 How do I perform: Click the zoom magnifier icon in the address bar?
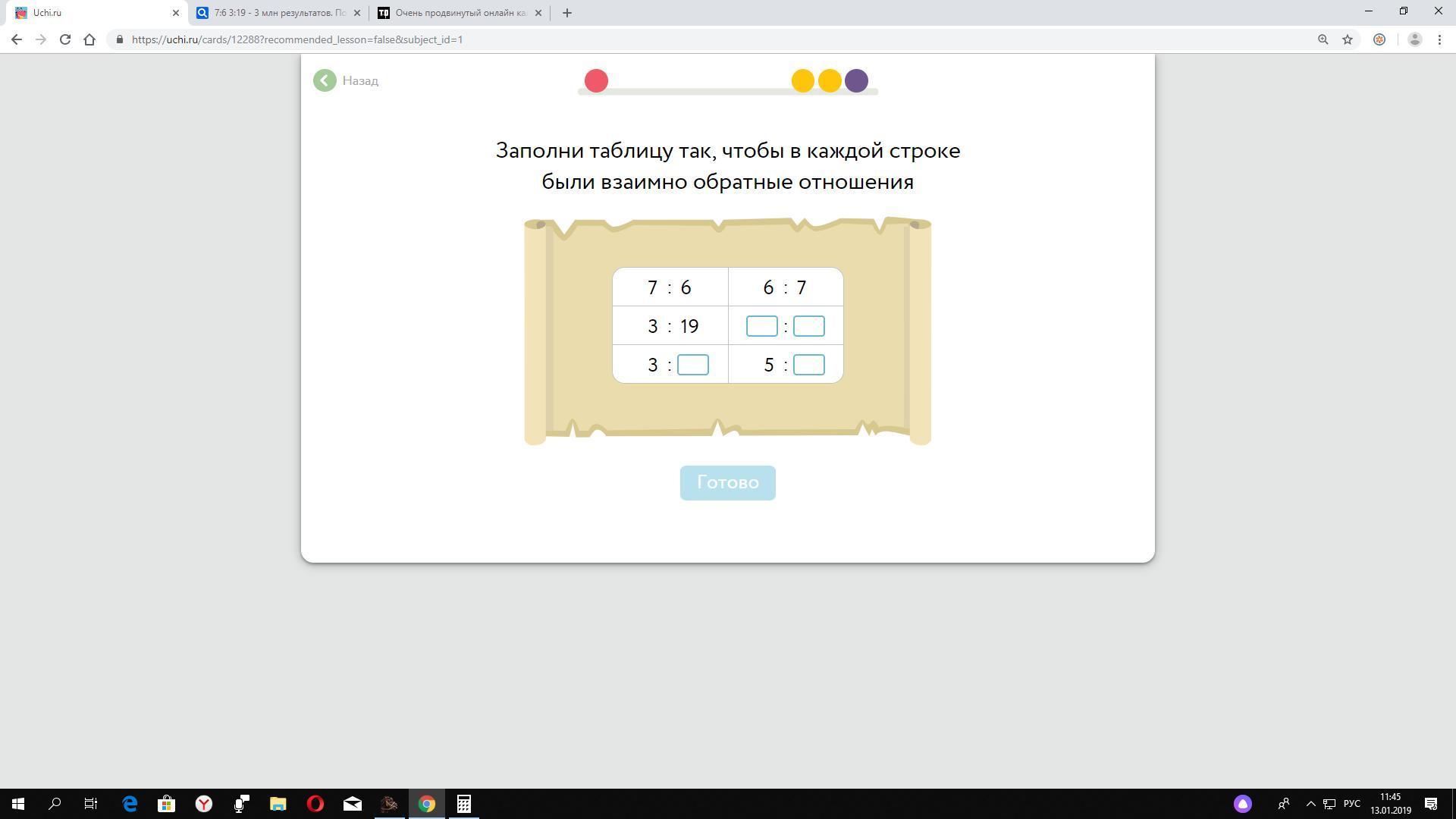(1323, 39)
